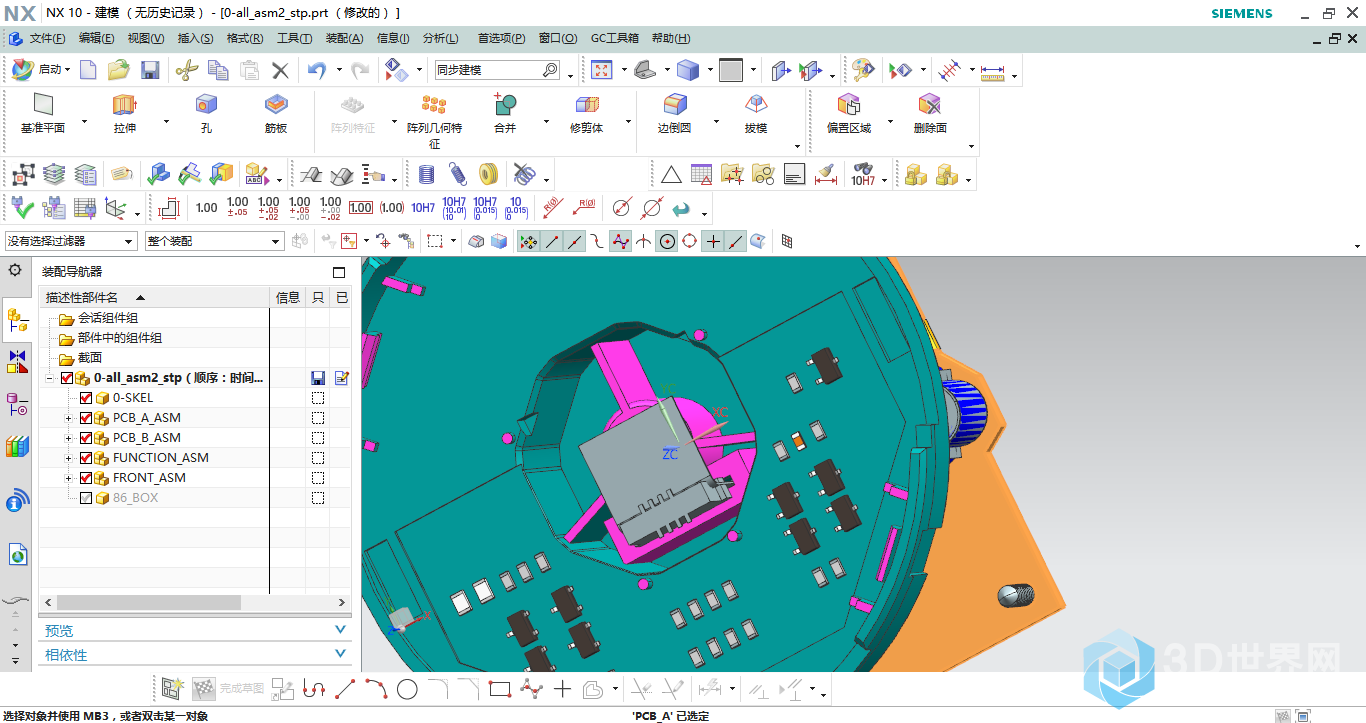This screenshot has height=723, width=1366.
Task: Click the 信息 column header
Action: (x=287, y=297)
